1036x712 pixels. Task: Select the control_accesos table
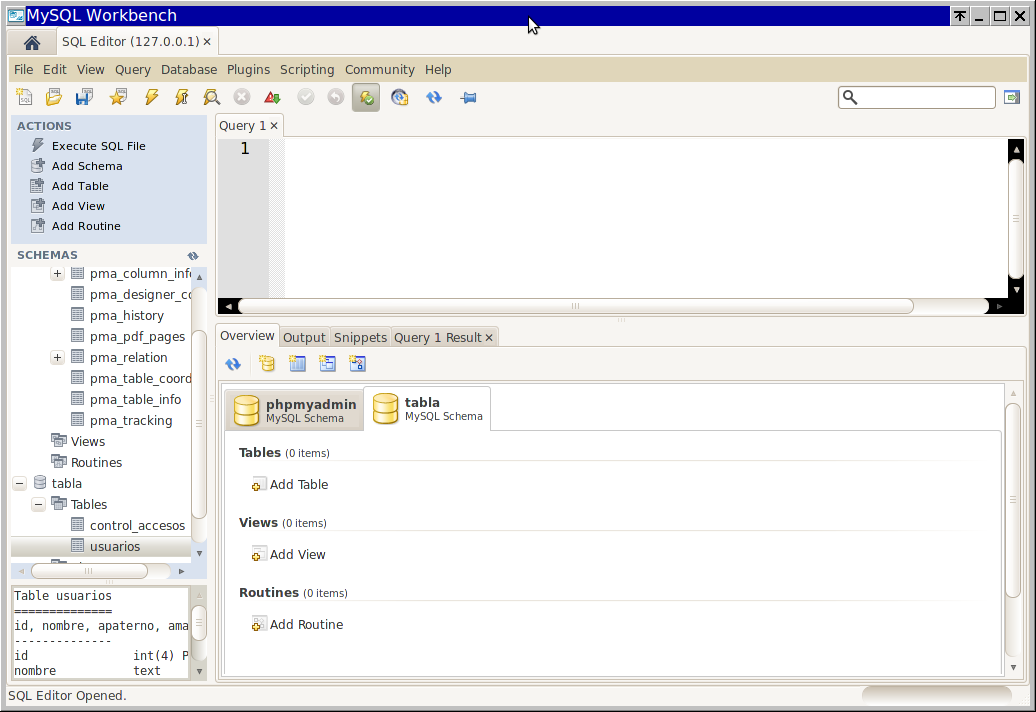coord(137,526)
